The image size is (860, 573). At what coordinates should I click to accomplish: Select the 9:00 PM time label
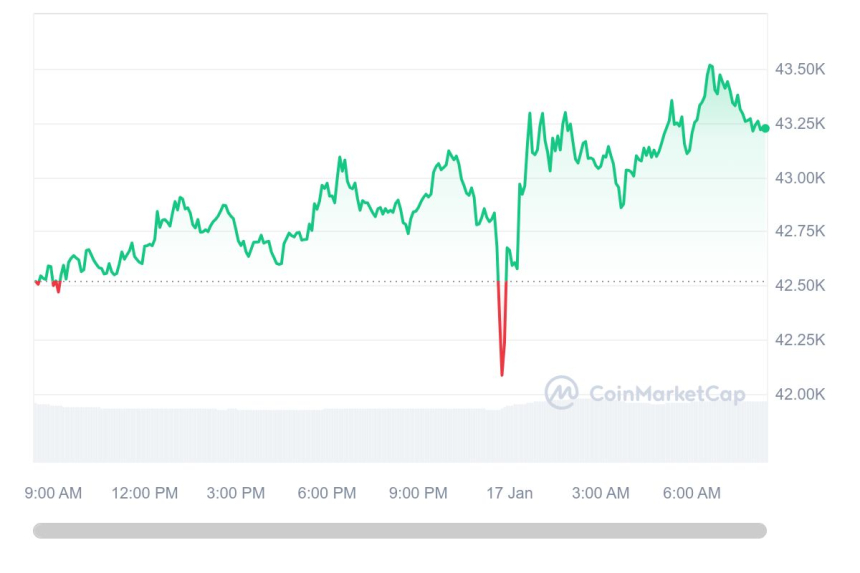coord(418,493)
